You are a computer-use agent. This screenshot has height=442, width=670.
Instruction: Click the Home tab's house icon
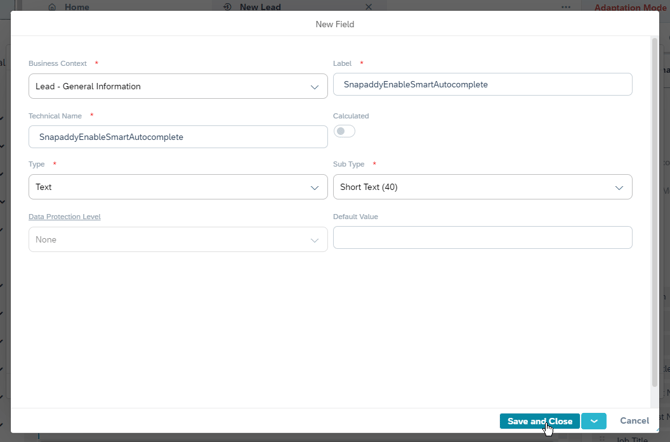[53, 6]
